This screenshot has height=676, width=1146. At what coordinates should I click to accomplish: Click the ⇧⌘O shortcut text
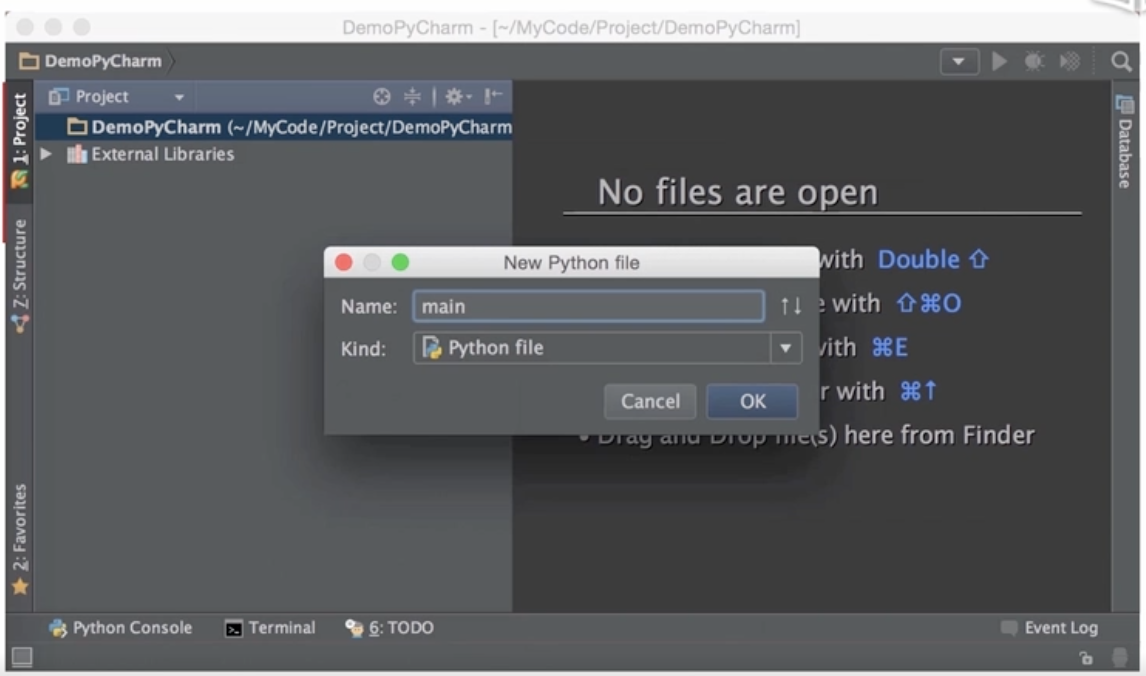pos(929,303)
